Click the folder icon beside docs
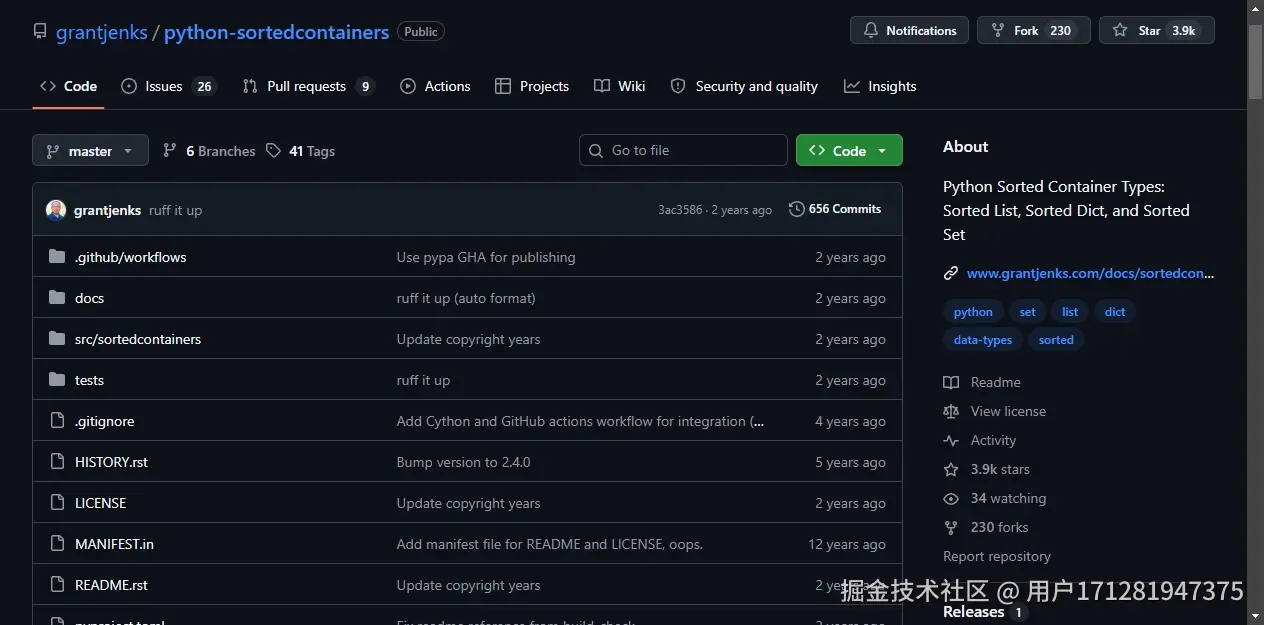This screenshot has width=1264, height=625. pos(57,298)
